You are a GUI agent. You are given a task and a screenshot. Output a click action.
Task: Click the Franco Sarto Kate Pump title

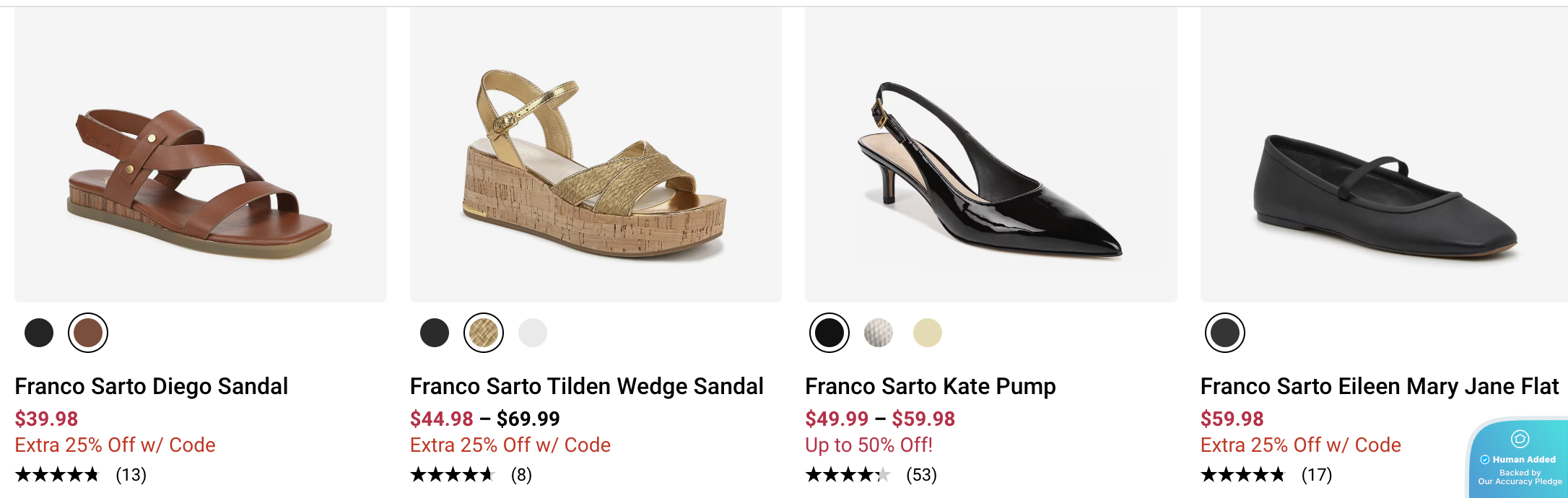[930, 387]
